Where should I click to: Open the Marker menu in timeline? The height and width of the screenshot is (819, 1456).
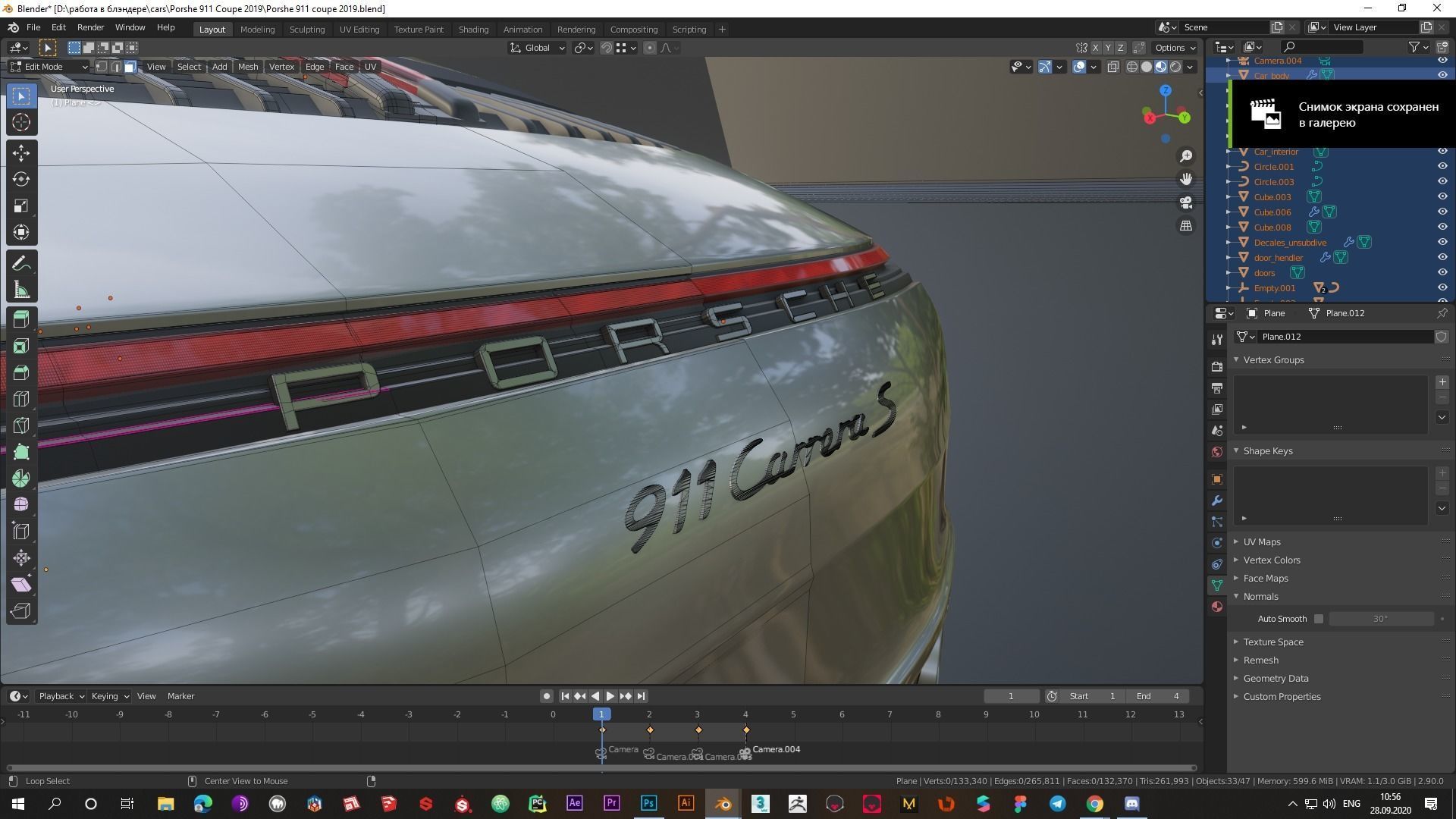coord(180,696)
